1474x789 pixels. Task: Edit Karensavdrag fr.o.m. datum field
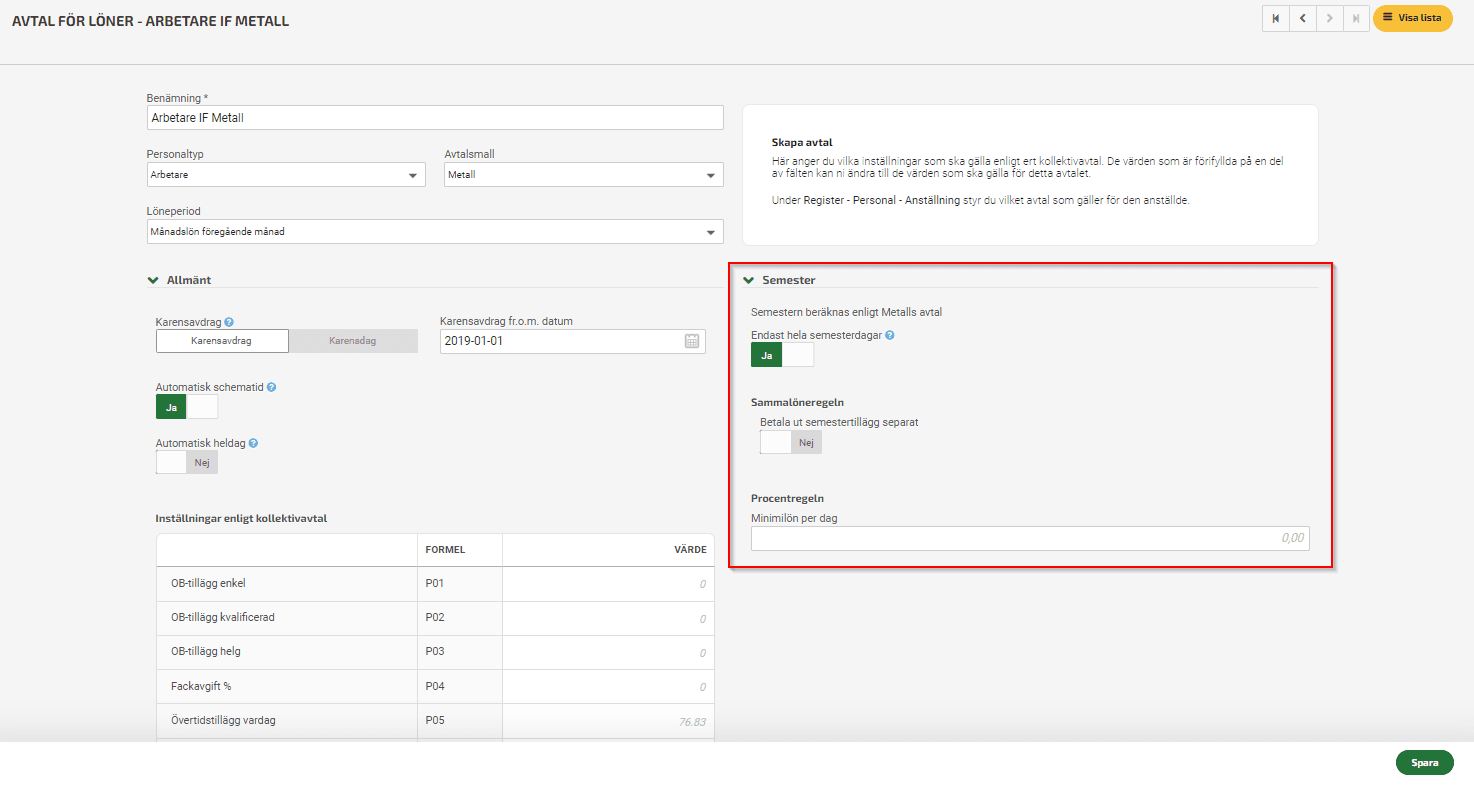point(572,341)
